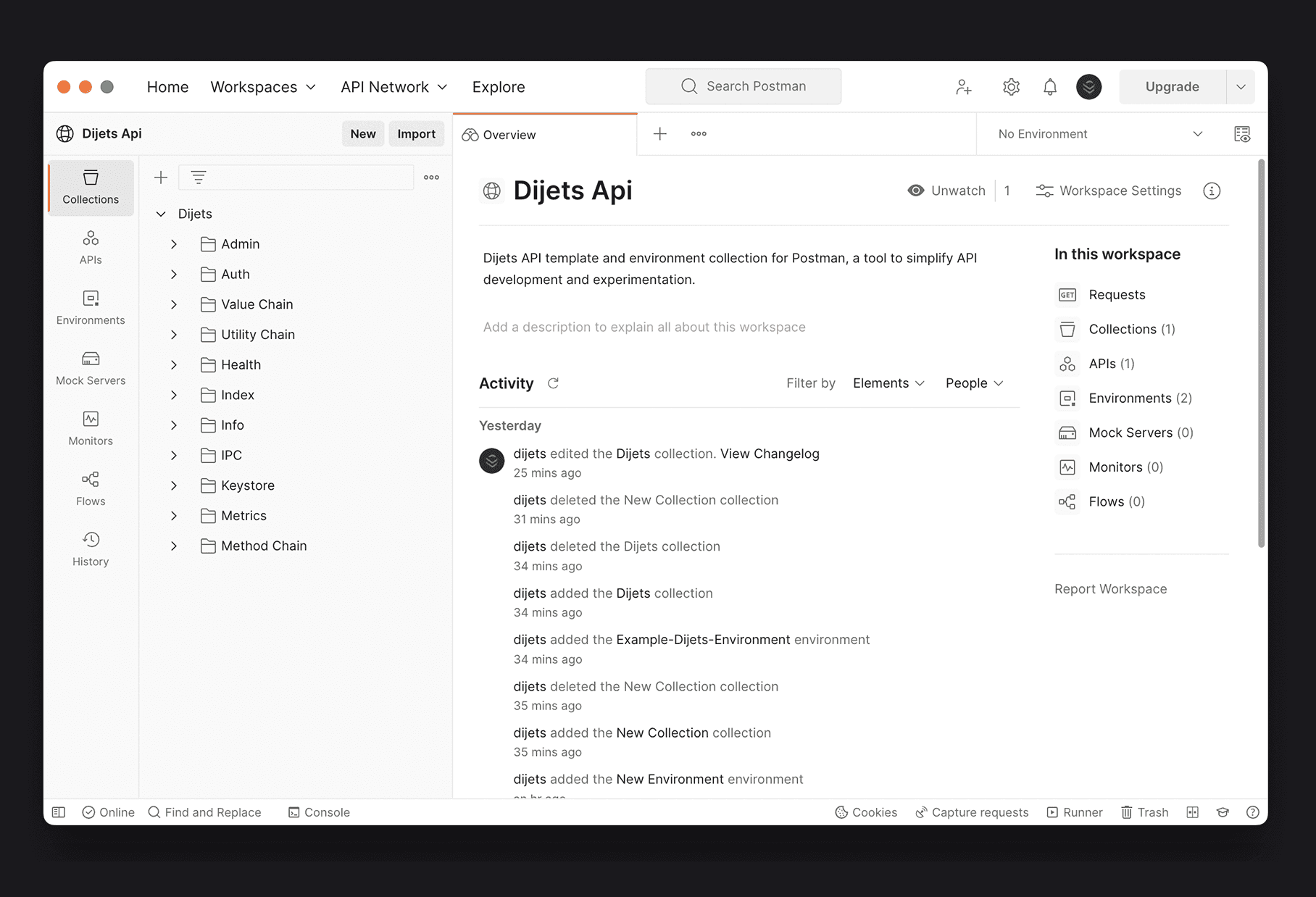Toggle two-pane view in status bar
Image resolution: width=1316 pixels, height=897 pixels.
1192,812
